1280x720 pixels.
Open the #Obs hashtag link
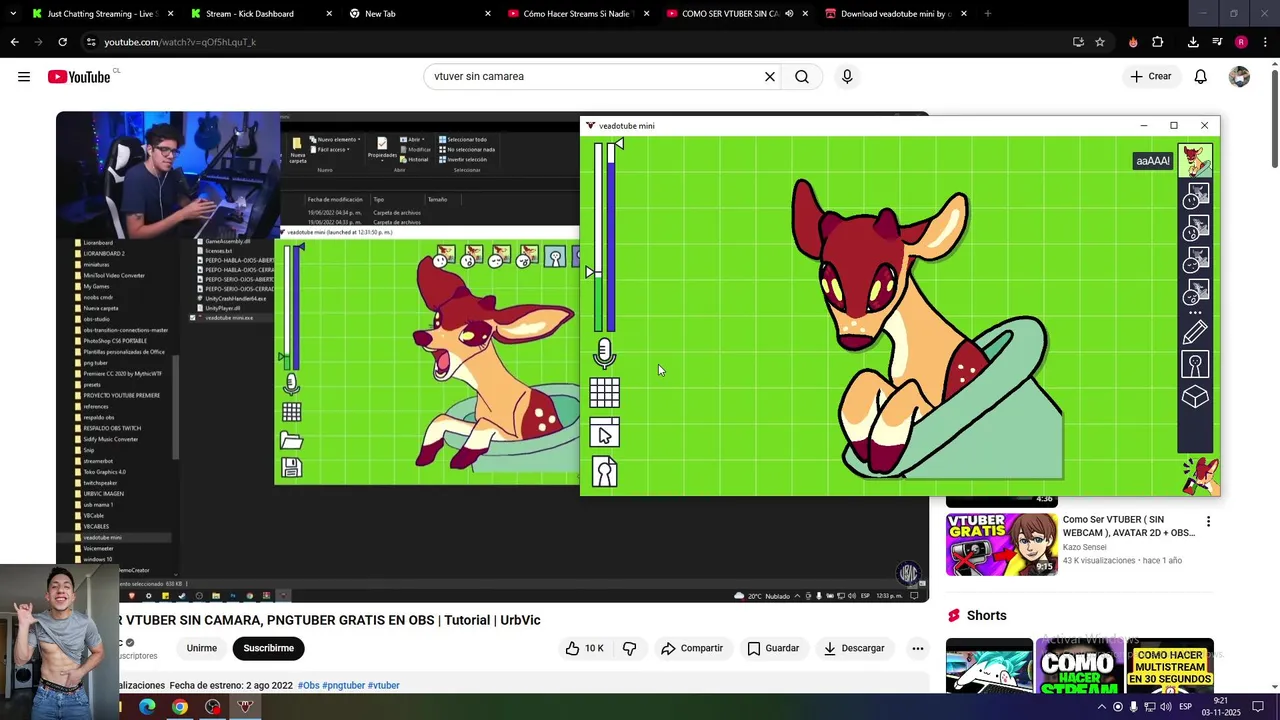(x=308, y=685)
